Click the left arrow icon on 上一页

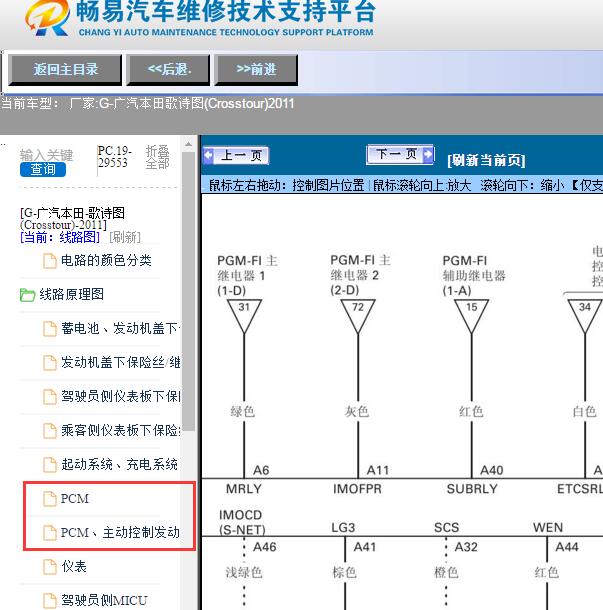[209, 156]
